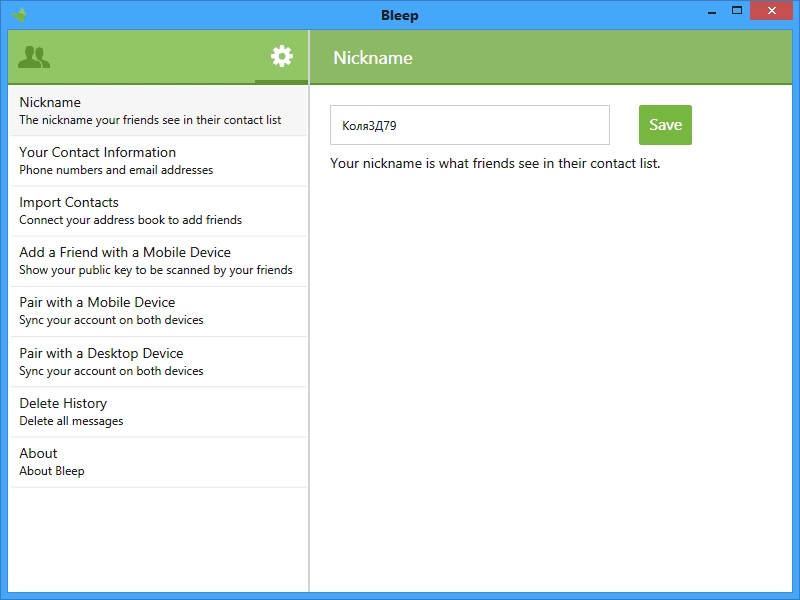This screenshot has width=800, height=600.
Task: Focus the nickname text field
Action: pyautogui.click(x=470, y=125)
